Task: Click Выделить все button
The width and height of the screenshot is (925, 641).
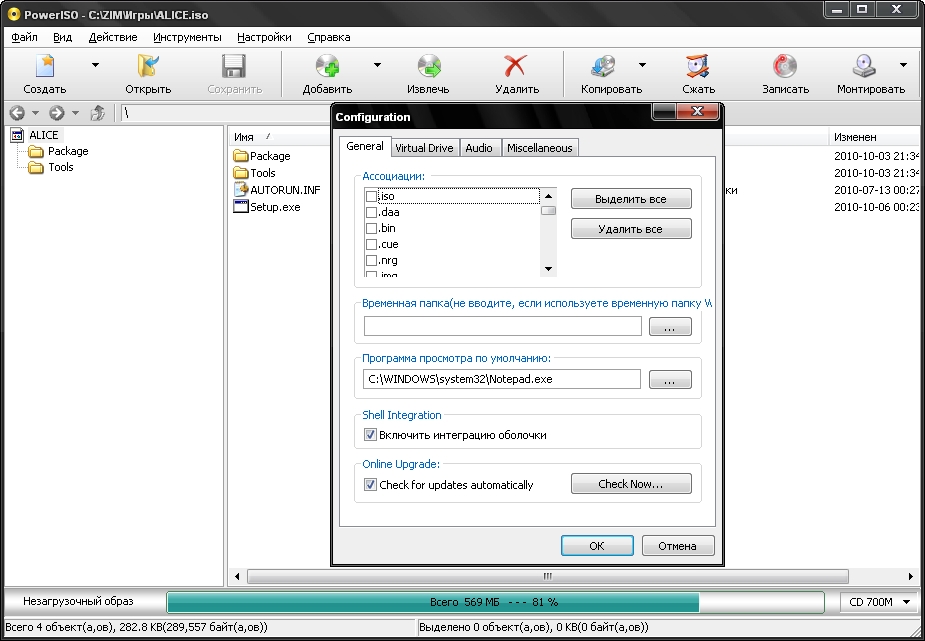Action: pyautogui.click(x=631, y=199)
